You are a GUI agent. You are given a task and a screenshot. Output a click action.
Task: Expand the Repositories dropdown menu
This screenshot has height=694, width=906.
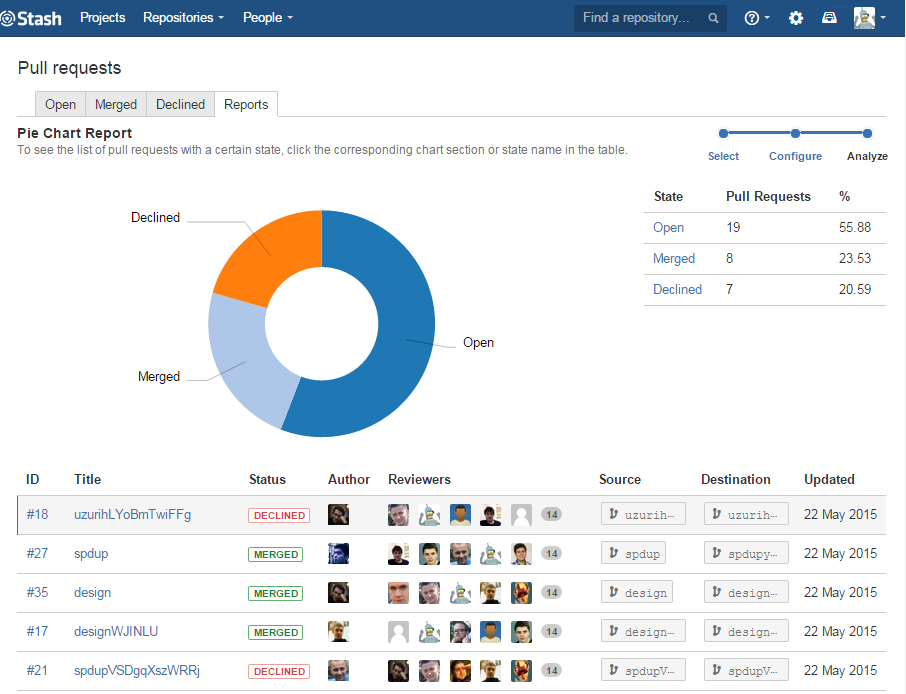pyautogui.click(x=183, y=18)
